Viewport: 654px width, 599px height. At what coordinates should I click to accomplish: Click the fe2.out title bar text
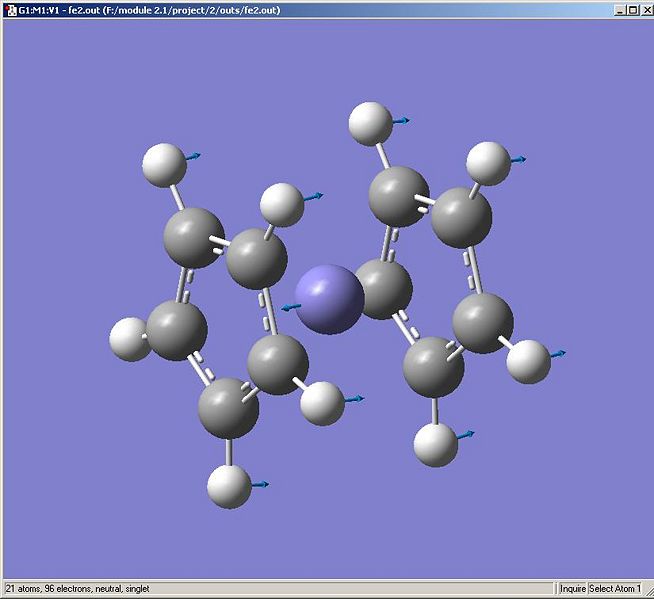(149, 10)
